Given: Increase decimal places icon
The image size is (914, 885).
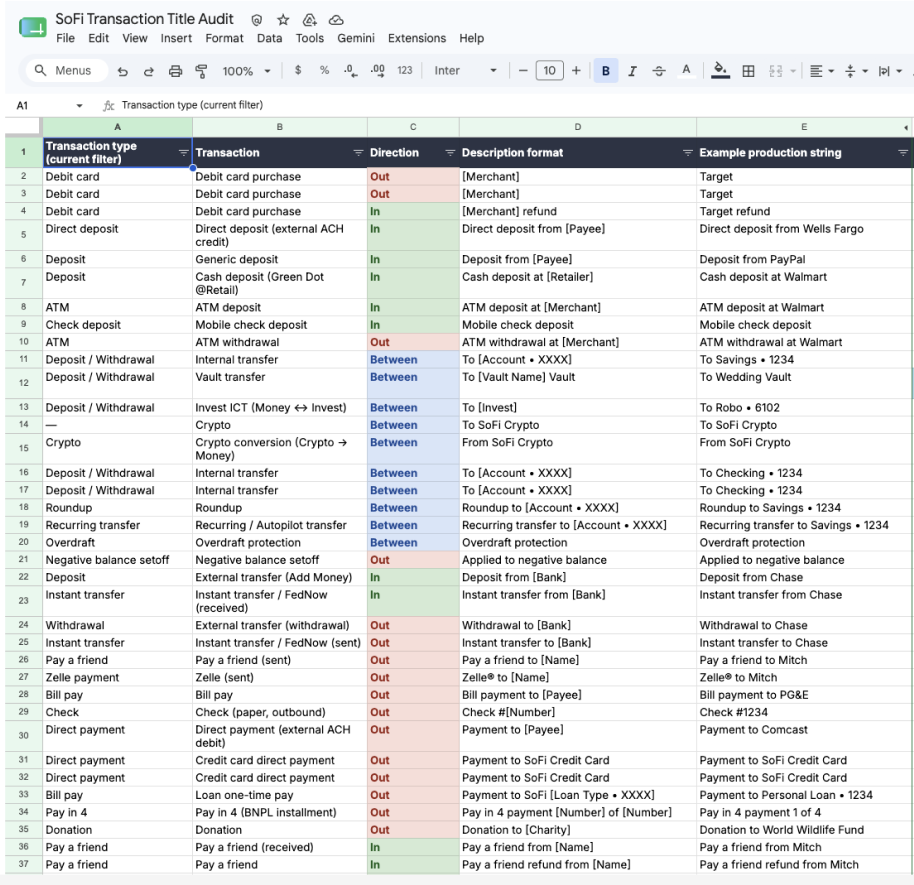Looking at the screenshot, I should tap(378, 71).
